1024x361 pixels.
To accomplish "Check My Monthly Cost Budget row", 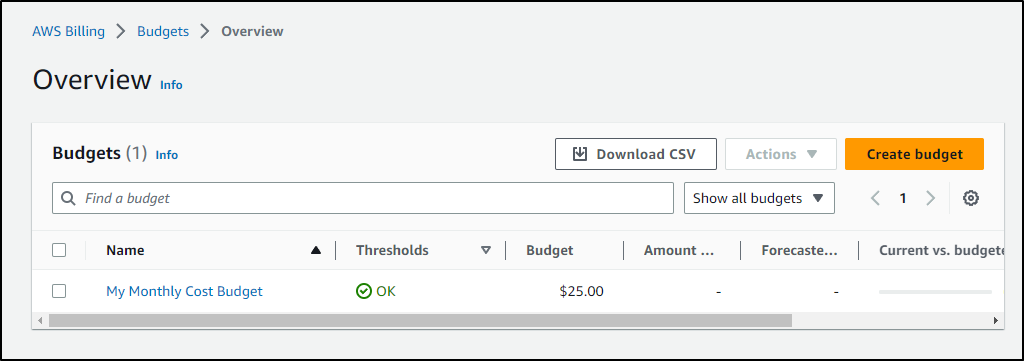I will point(59,291).
